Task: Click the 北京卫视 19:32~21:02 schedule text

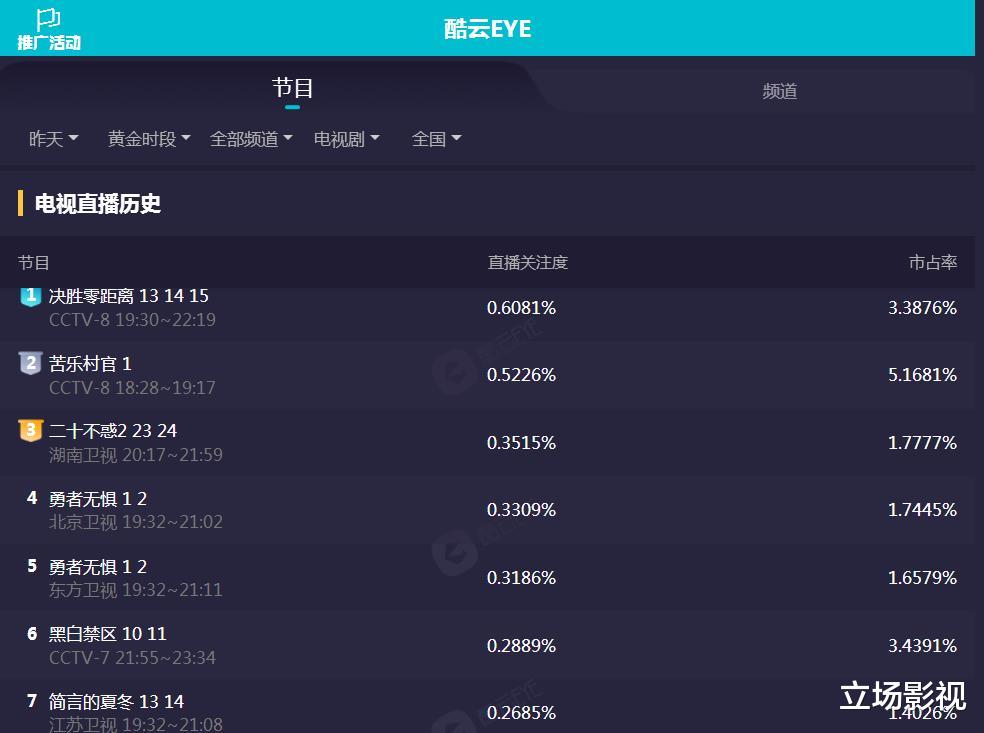Action: 136,522
